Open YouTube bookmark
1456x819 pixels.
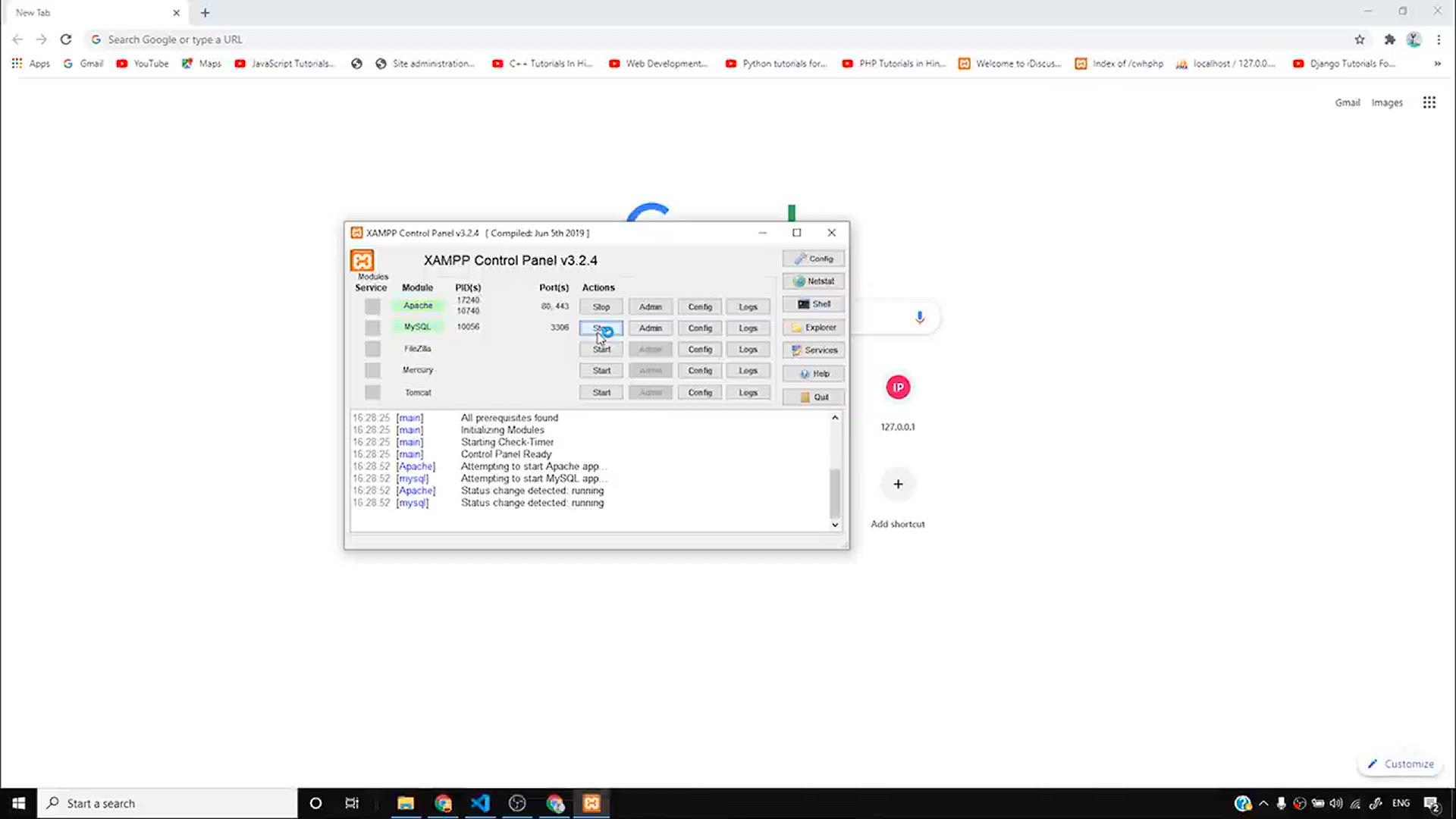(143, 64)
